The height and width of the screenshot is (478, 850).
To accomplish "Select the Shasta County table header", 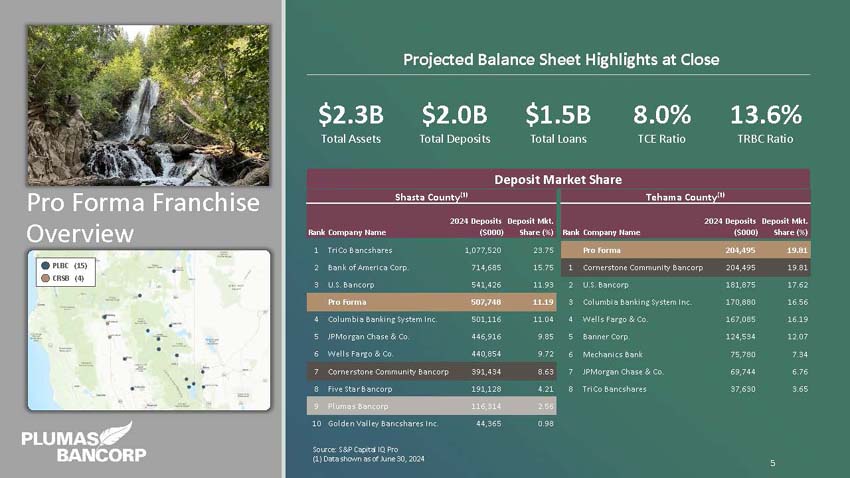I will click(432, 197).
